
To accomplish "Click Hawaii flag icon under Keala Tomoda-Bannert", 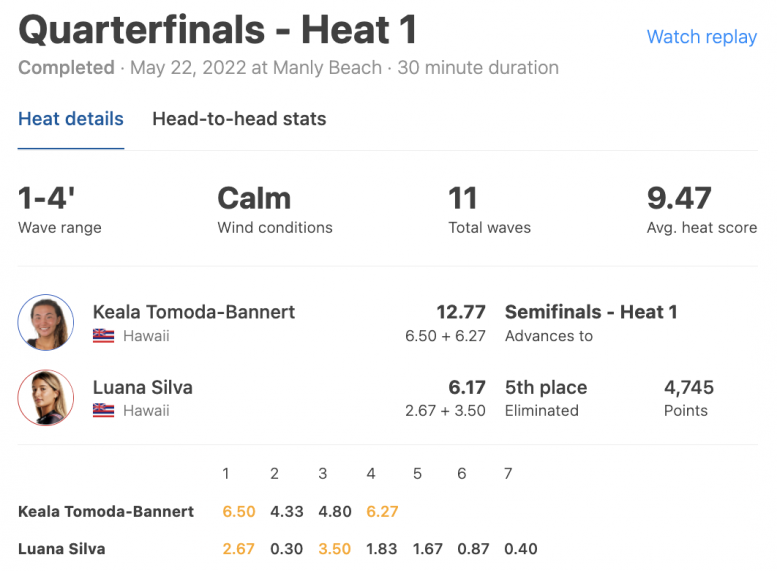I will coord(103,336).
